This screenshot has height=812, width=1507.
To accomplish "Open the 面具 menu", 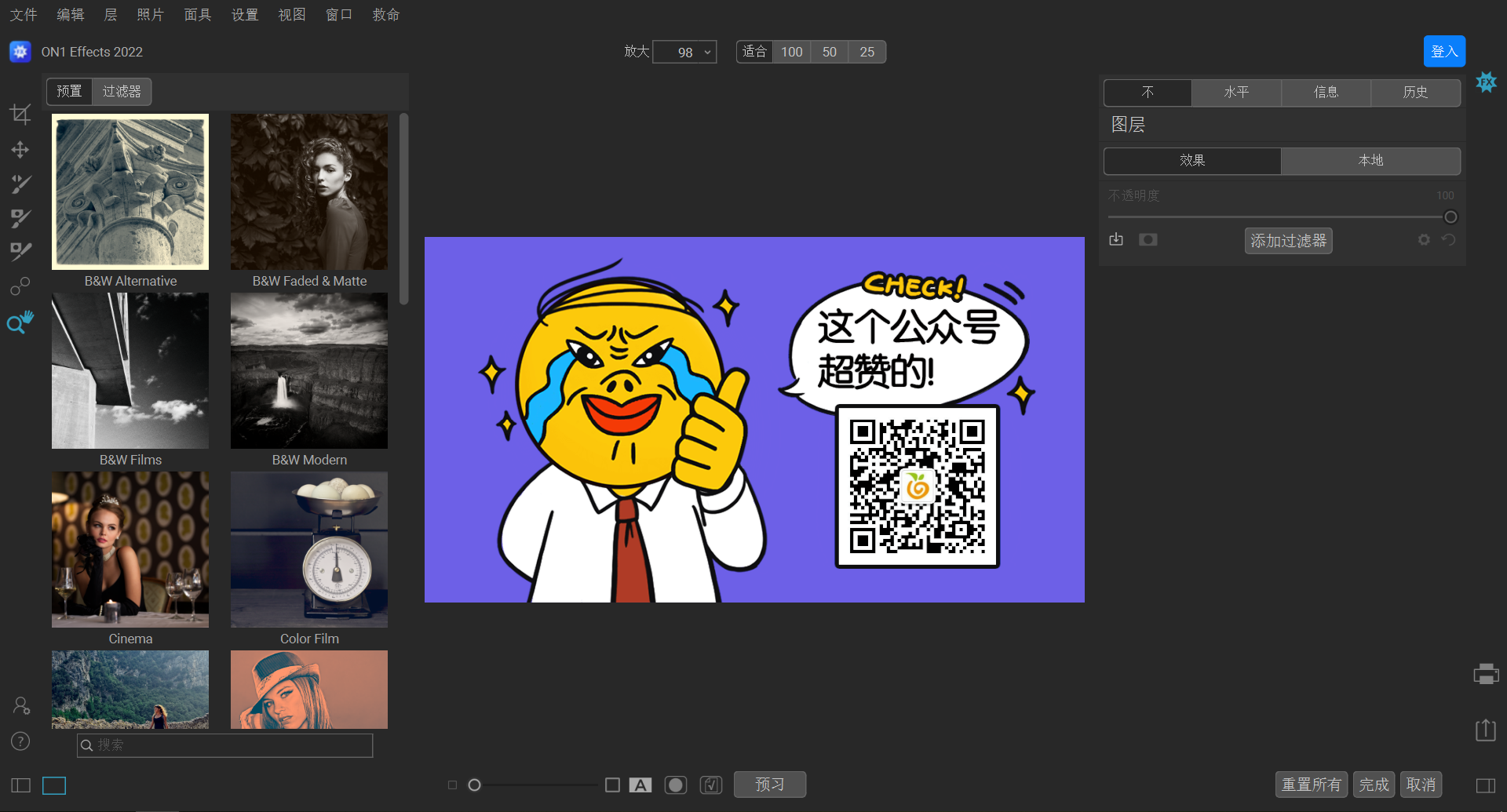I will click(x=198, y=15).
